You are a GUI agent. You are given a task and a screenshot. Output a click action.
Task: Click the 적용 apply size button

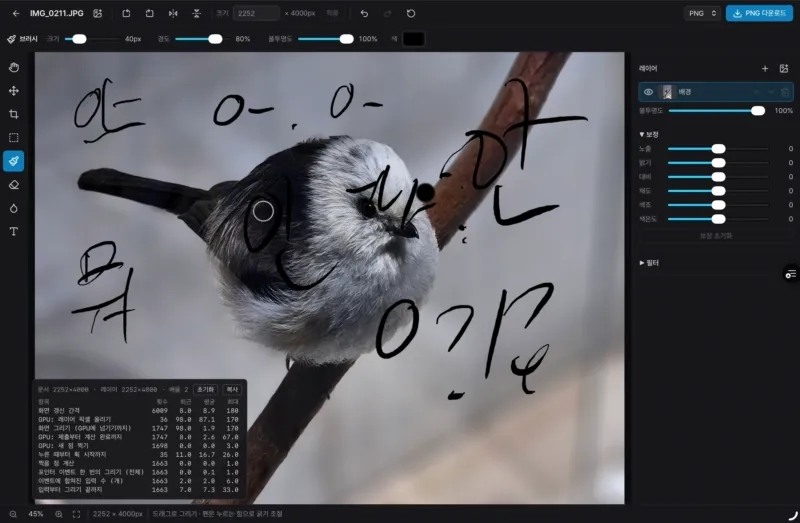point(332,14)
